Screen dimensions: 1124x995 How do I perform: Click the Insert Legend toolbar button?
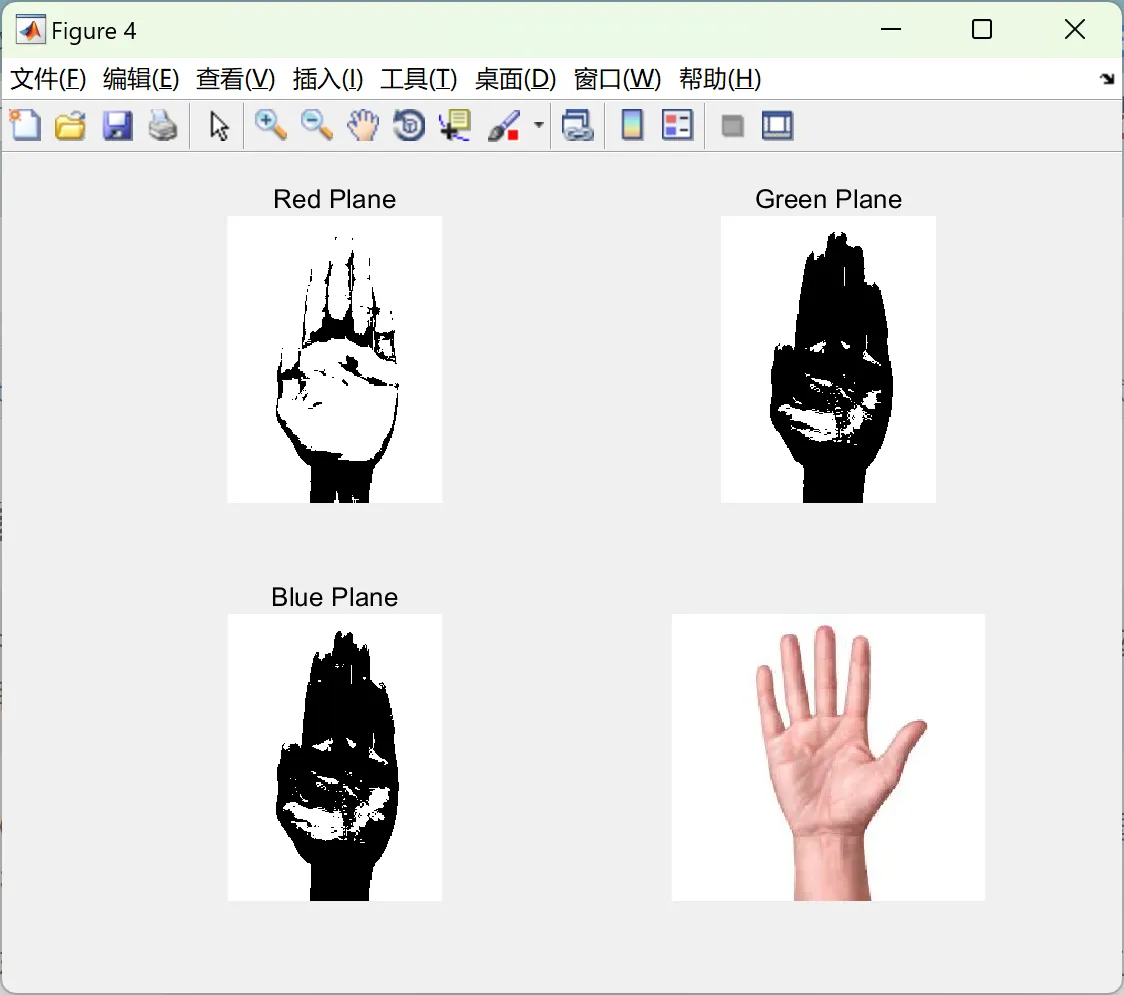677,126
